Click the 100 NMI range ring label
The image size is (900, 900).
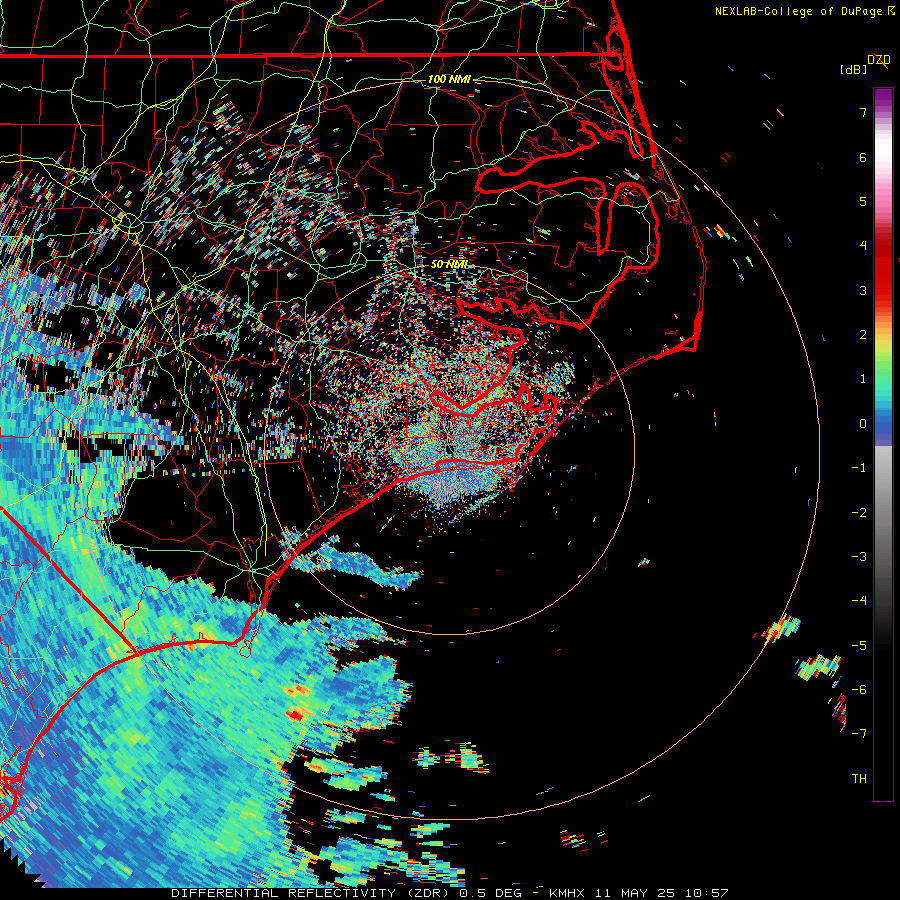(x=449, y=79)
